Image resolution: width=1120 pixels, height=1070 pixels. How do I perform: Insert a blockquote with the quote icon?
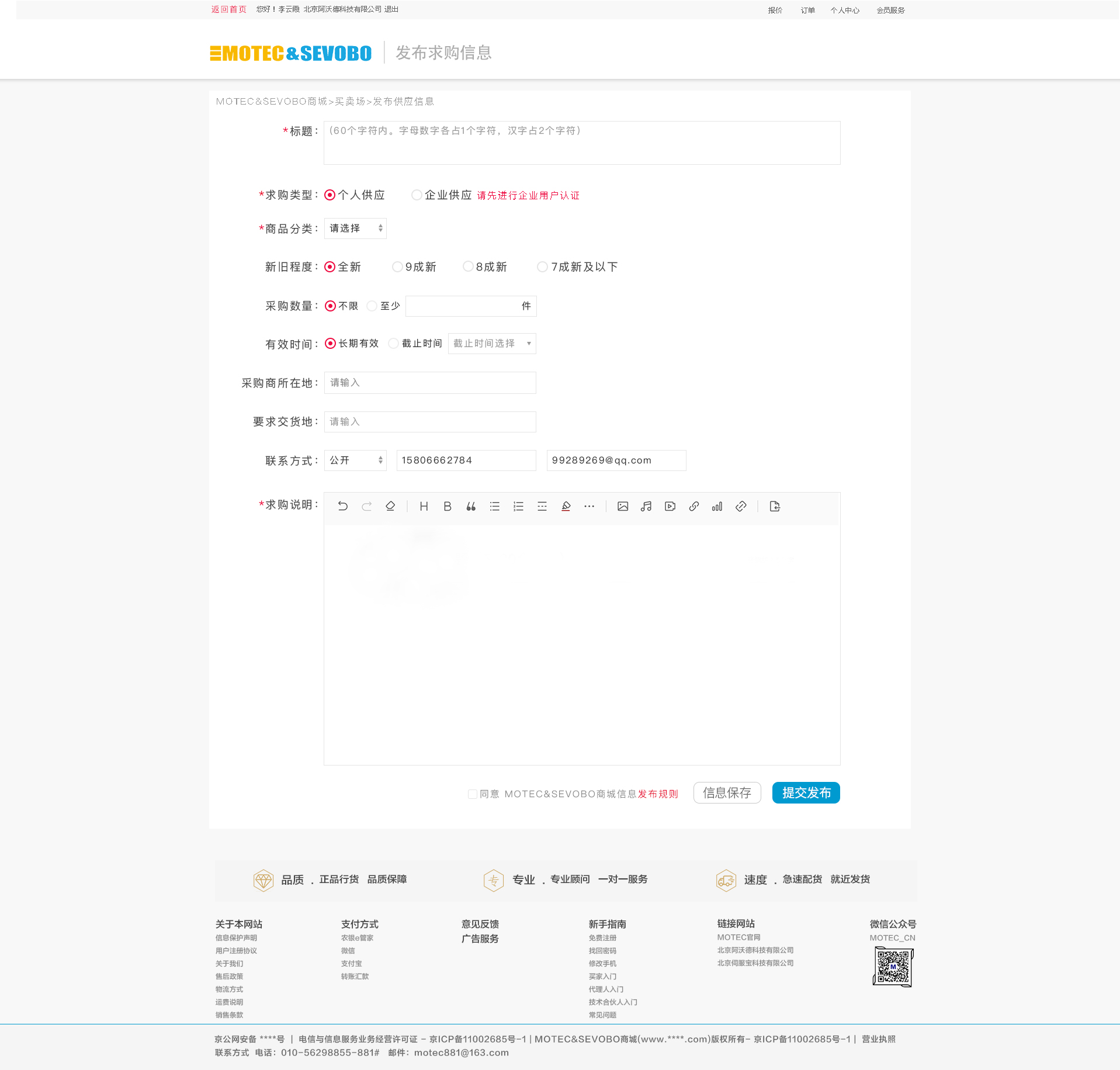(471, 507)
